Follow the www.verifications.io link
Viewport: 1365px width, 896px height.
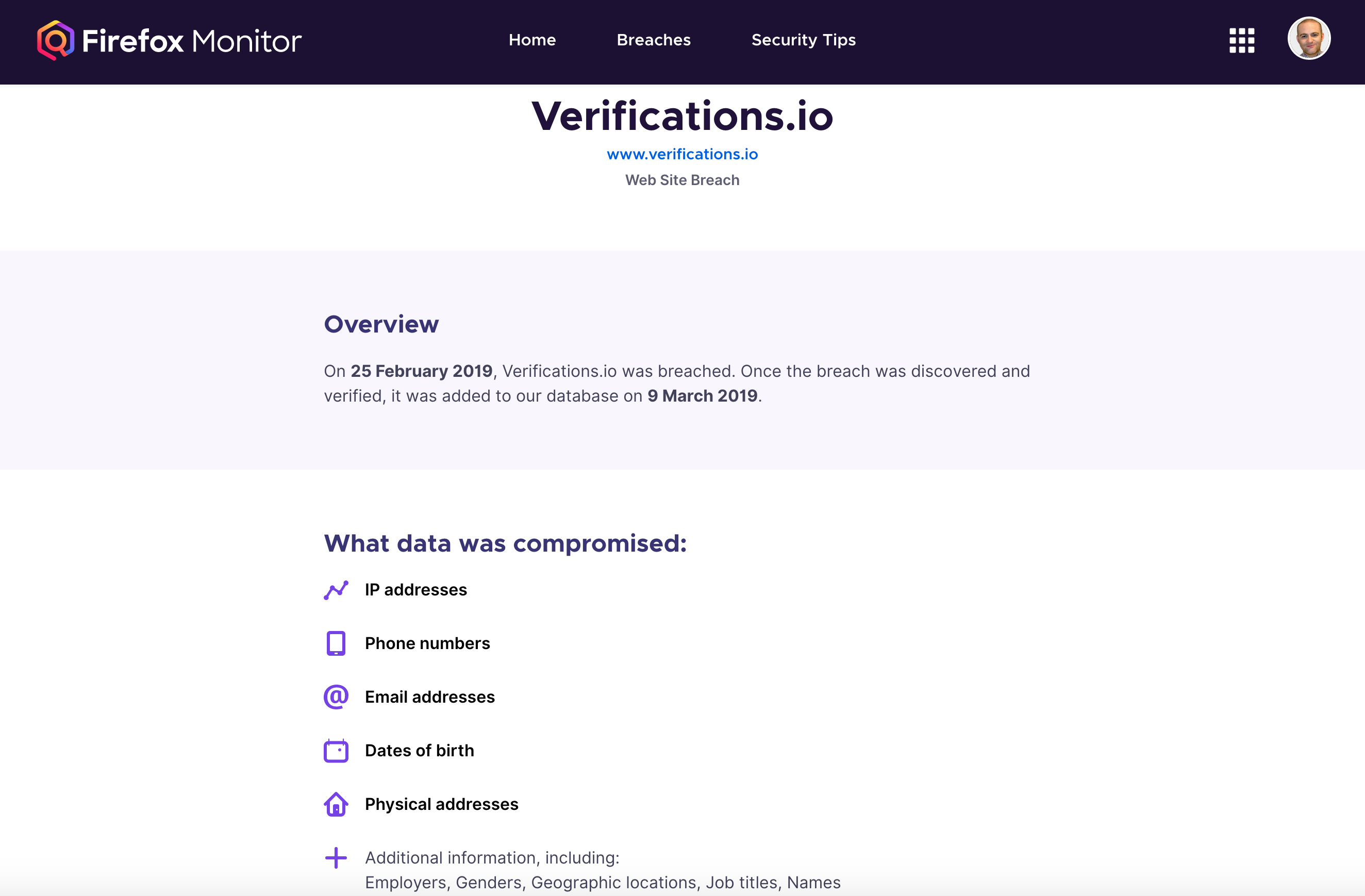point(682,154)
